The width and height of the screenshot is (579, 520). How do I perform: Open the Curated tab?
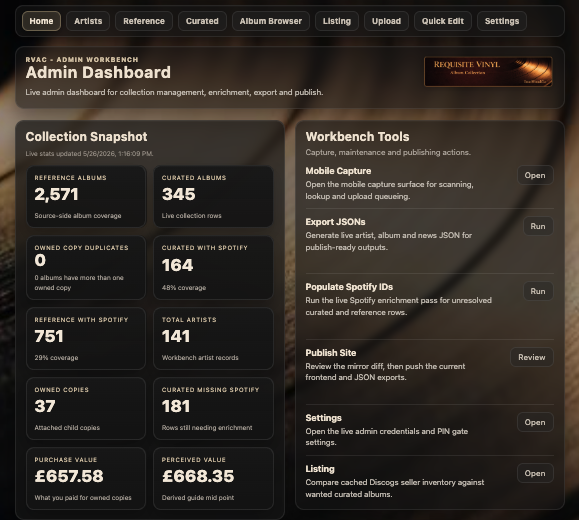[x=202, y=21]
